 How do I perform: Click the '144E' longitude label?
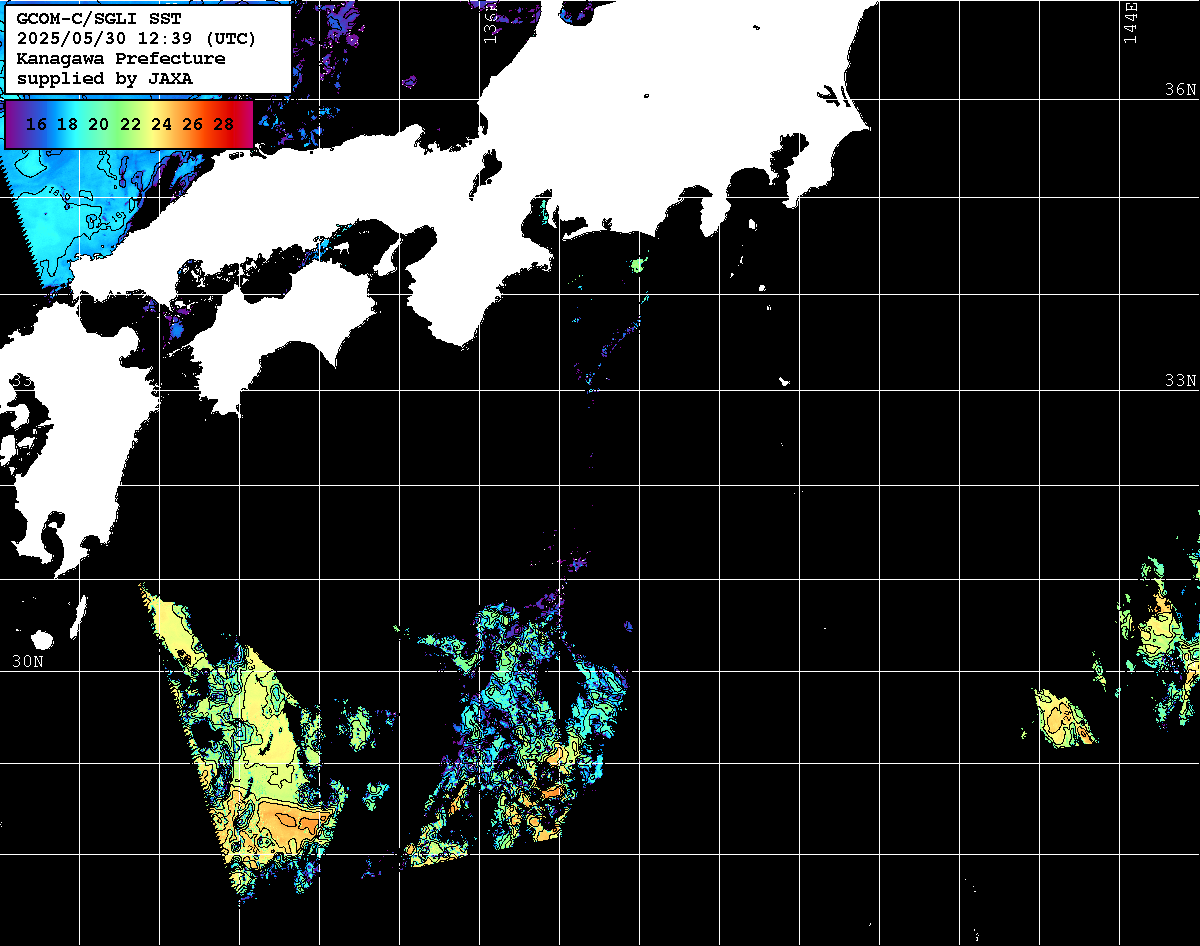(1130, 22)
